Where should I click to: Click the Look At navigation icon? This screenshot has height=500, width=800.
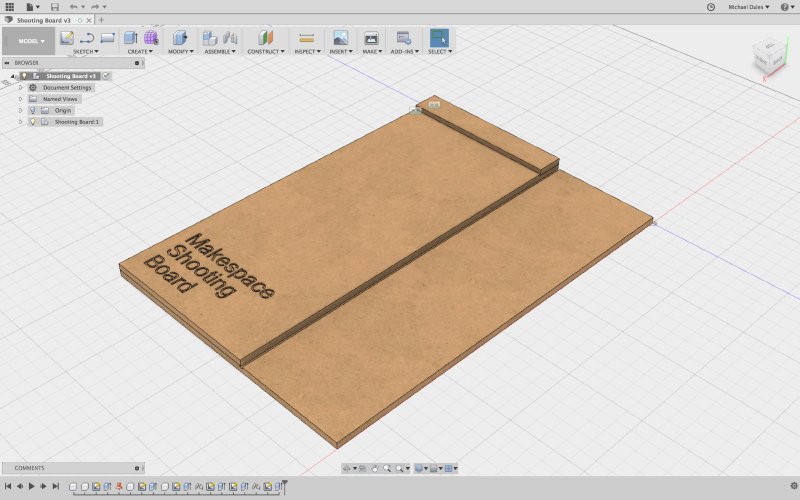tap(362, 468)
